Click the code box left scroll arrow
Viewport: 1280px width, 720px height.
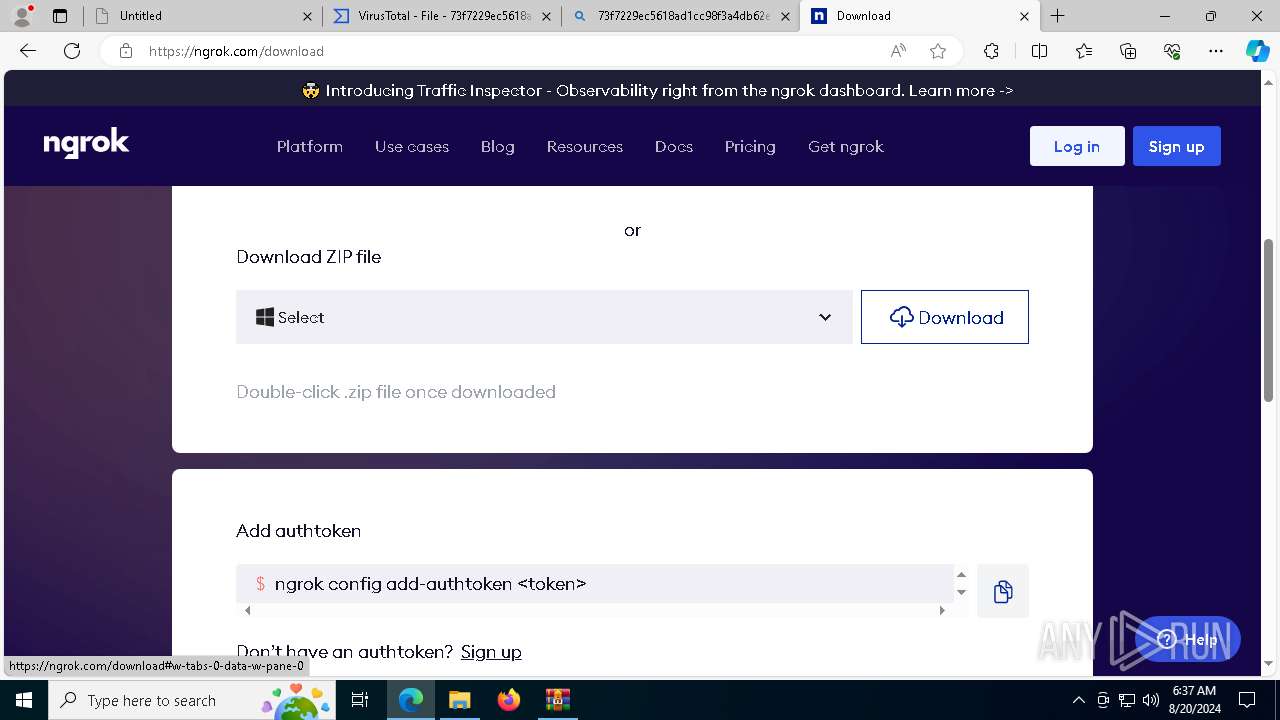pyautogui.click(x=247, y=610)
